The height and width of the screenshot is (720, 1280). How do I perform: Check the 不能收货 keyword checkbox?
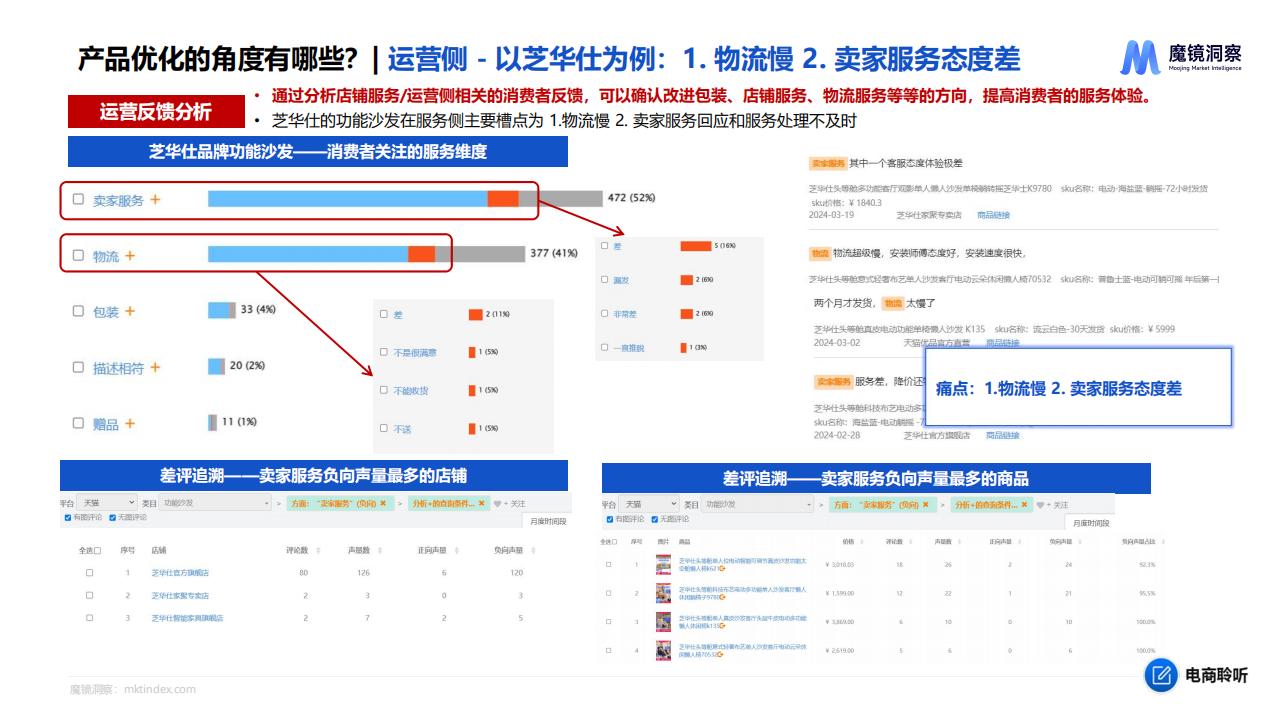[x=384, y=390]
